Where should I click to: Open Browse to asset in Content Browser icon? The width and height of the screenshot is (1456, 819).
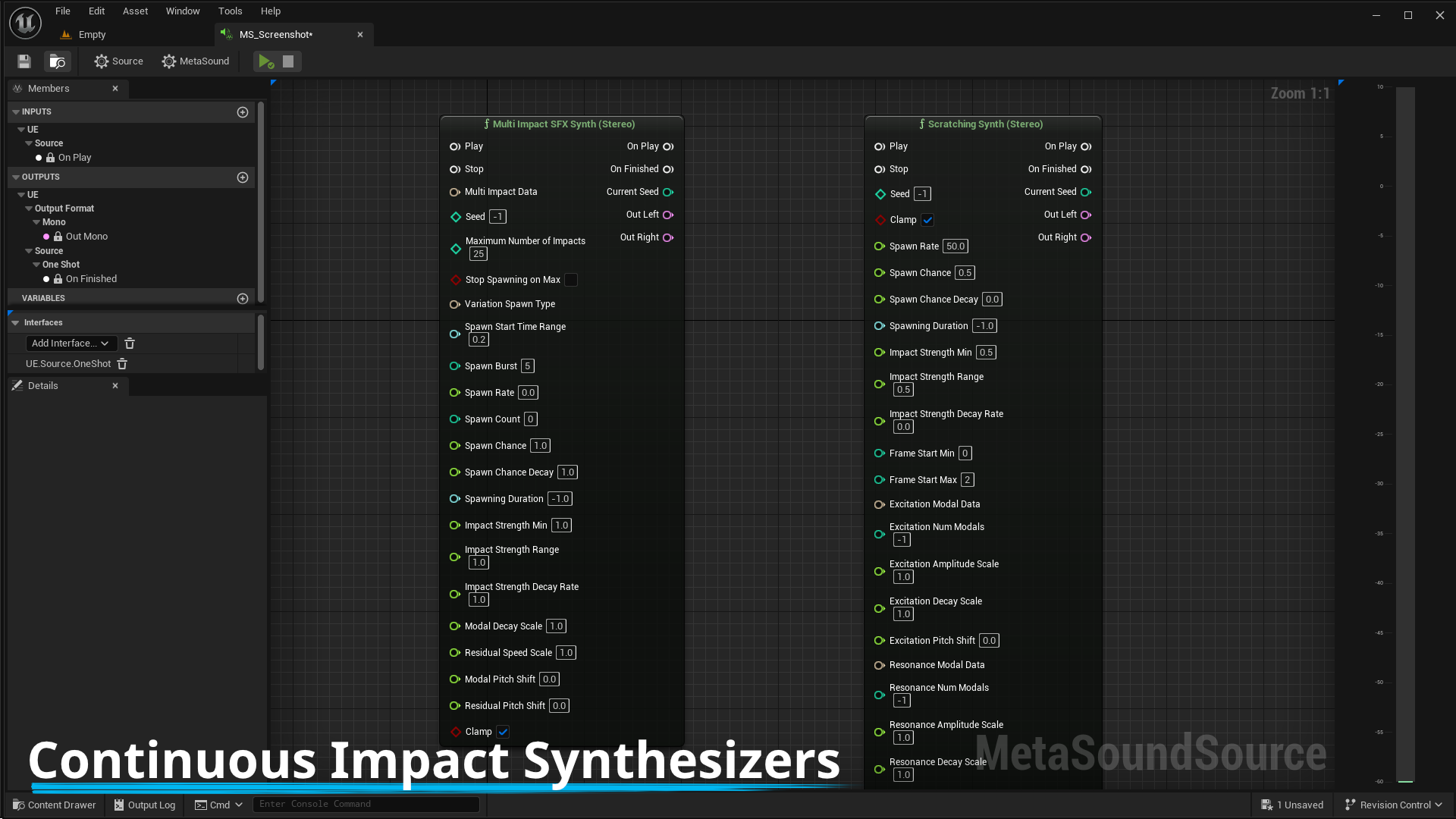pyautogui.click(x=58, y=61)
